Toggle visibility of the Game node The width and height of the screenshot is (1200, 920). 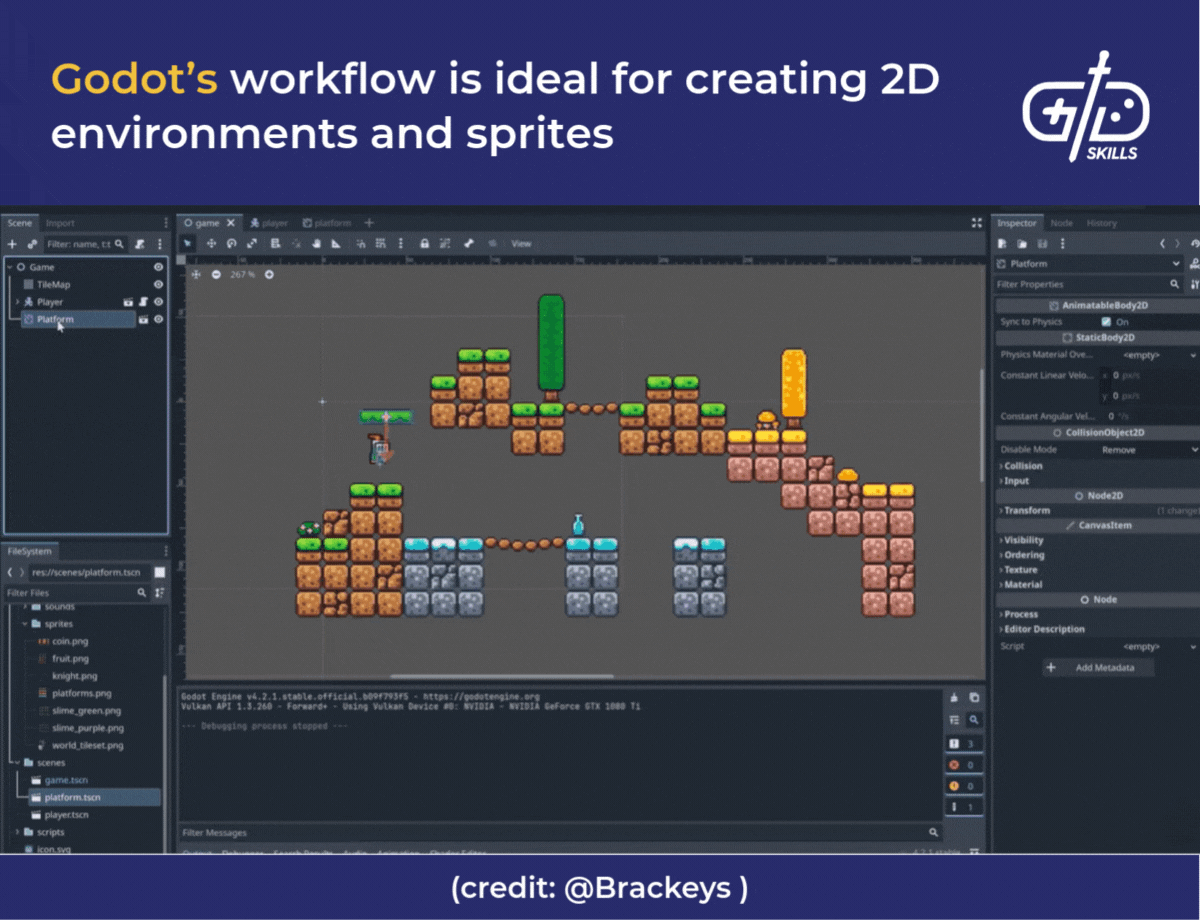click(x=158, y=266)
